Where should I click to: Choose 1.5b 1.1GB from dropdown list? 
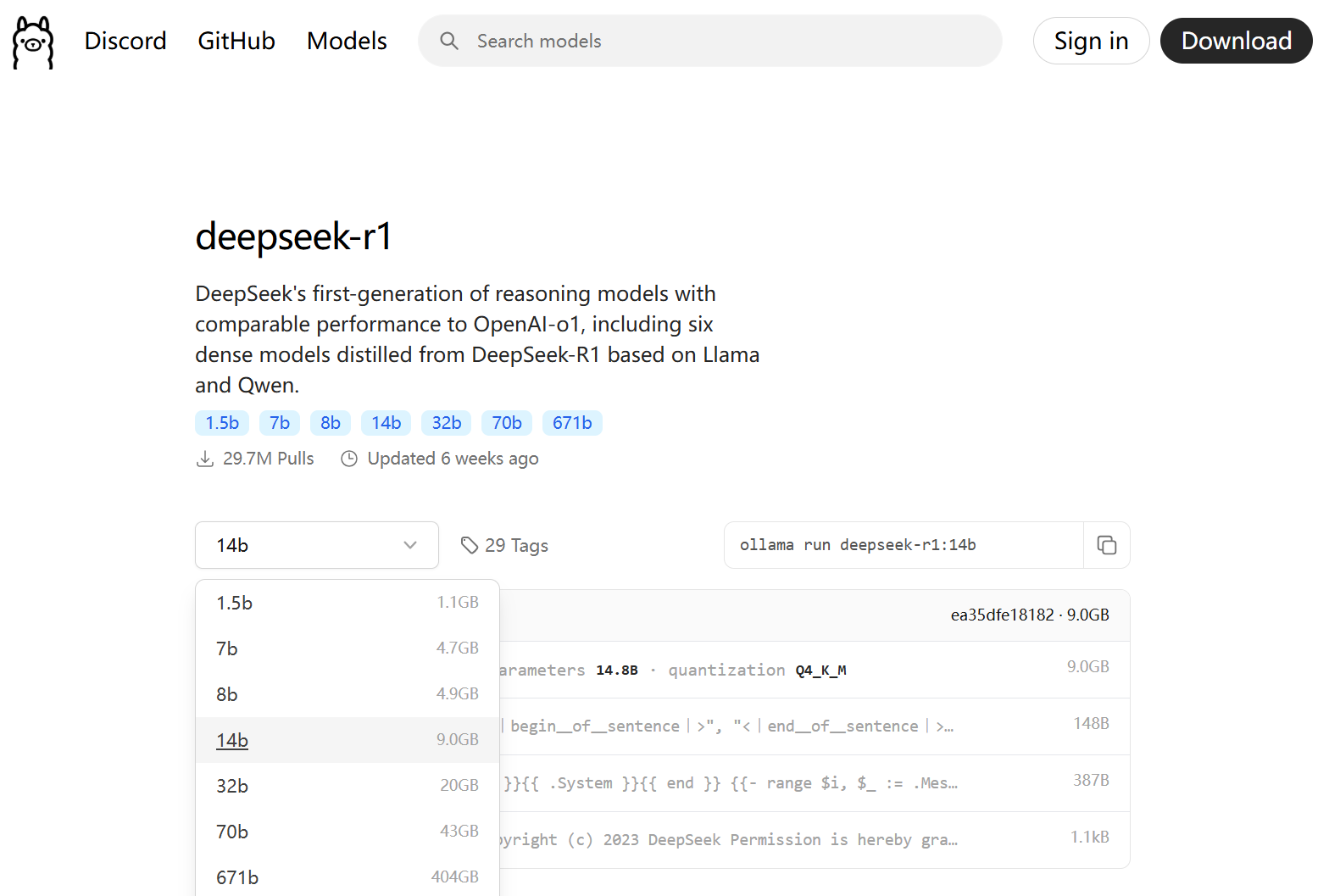click(x=348, y=603)
